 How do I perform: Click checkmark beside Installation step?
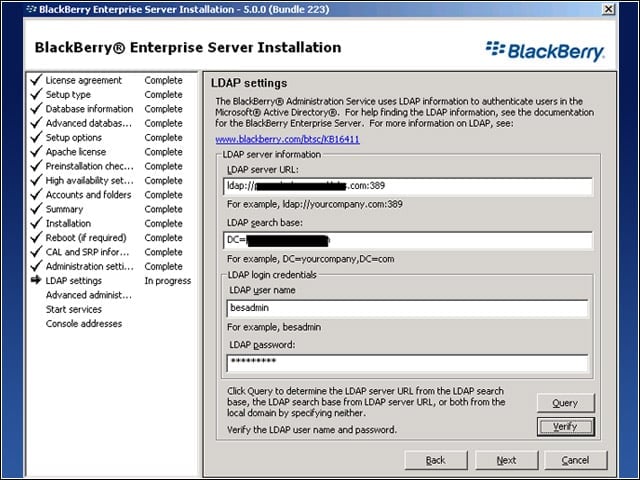point(36,222)
